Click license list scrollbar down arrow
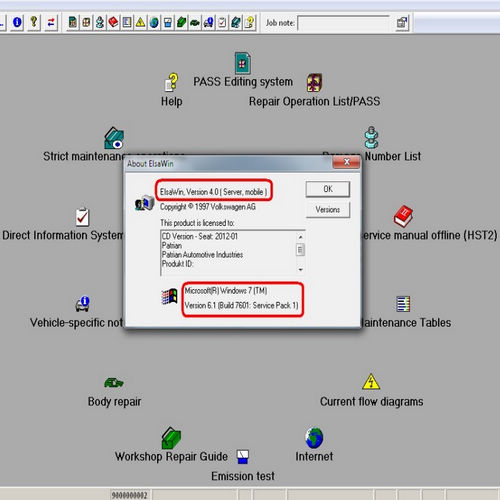The width and height of the screenshot is (500, 500). click(x=300, y=269)
